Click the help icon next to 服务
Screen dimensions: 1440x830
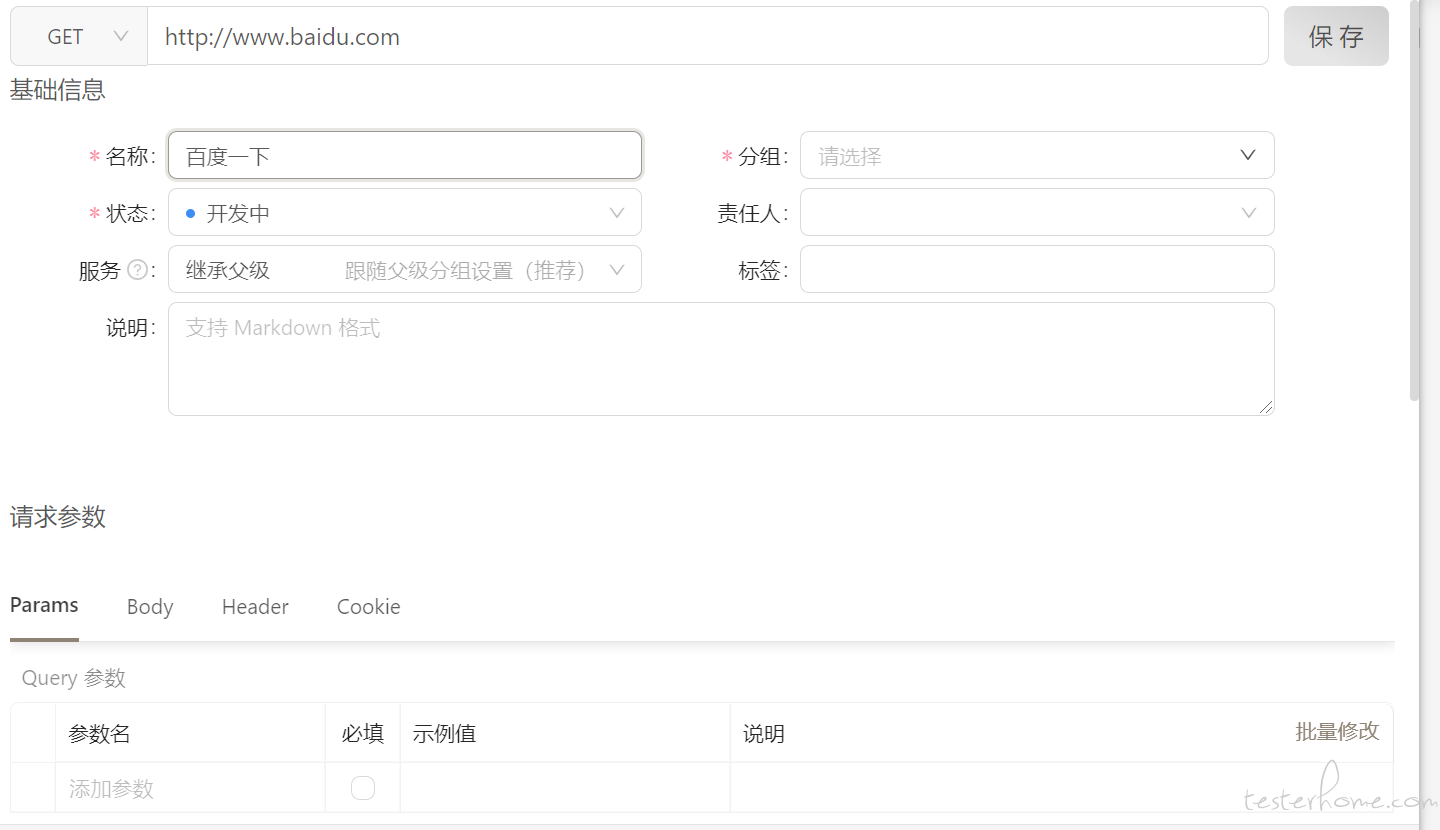tap(138, 270)
